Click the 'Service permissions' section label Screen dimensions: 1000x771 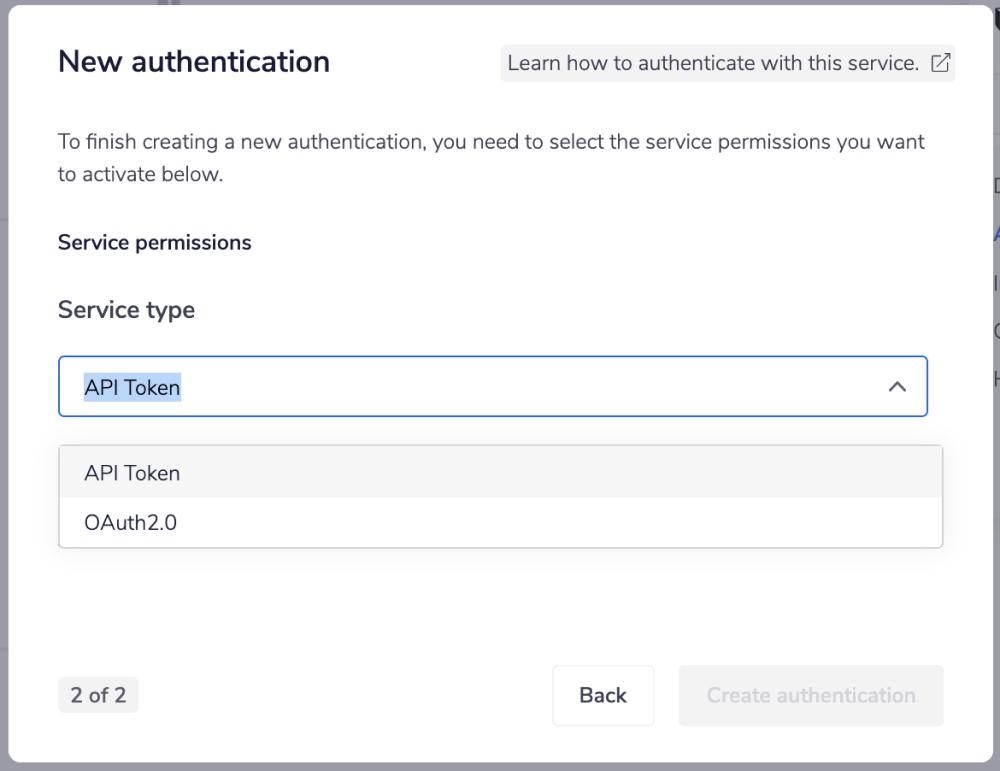coord(154,242)
